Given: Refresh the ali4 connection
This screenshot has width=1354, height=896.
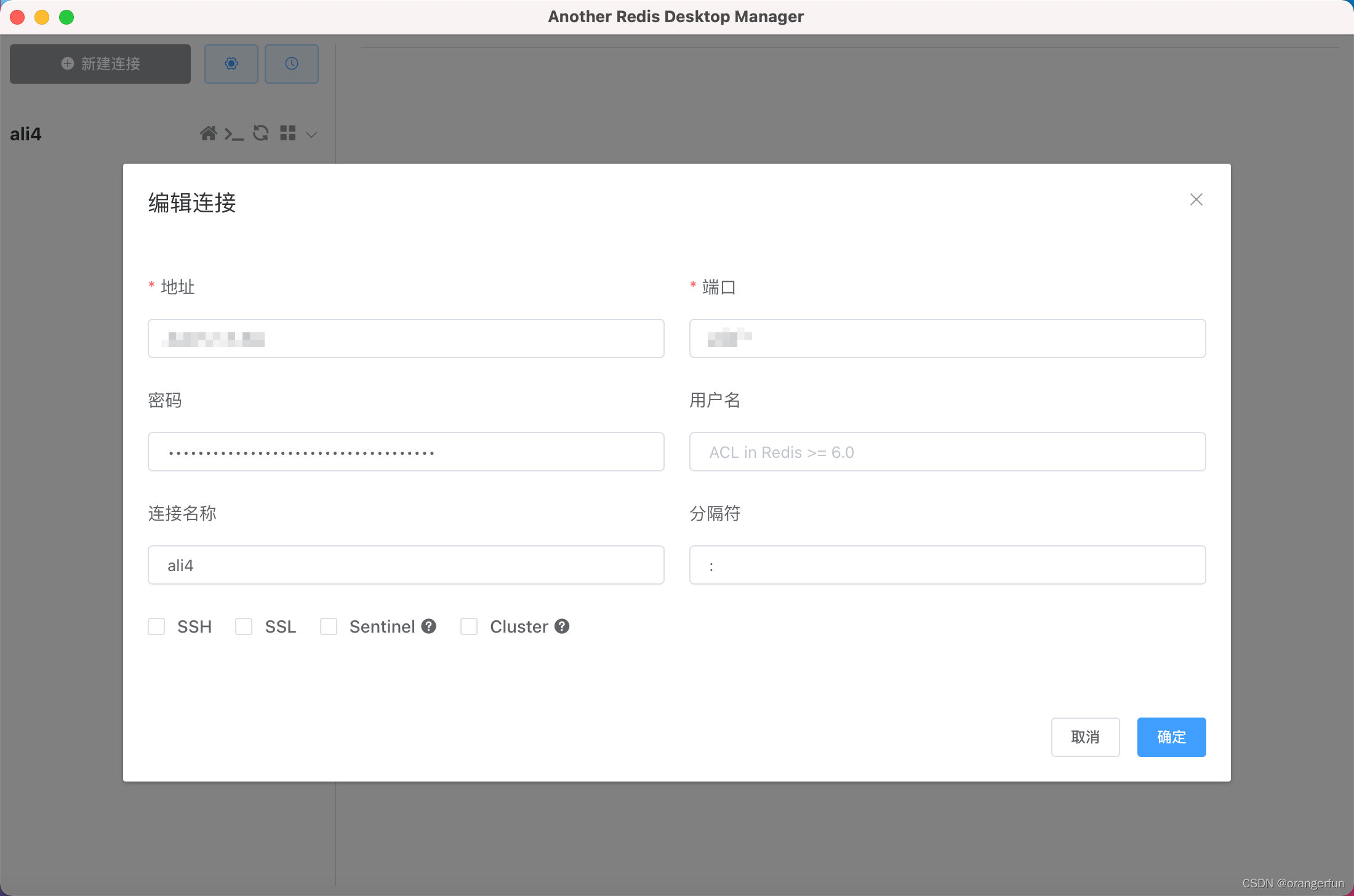Looking at the screenshot, I should pos(261,133).
